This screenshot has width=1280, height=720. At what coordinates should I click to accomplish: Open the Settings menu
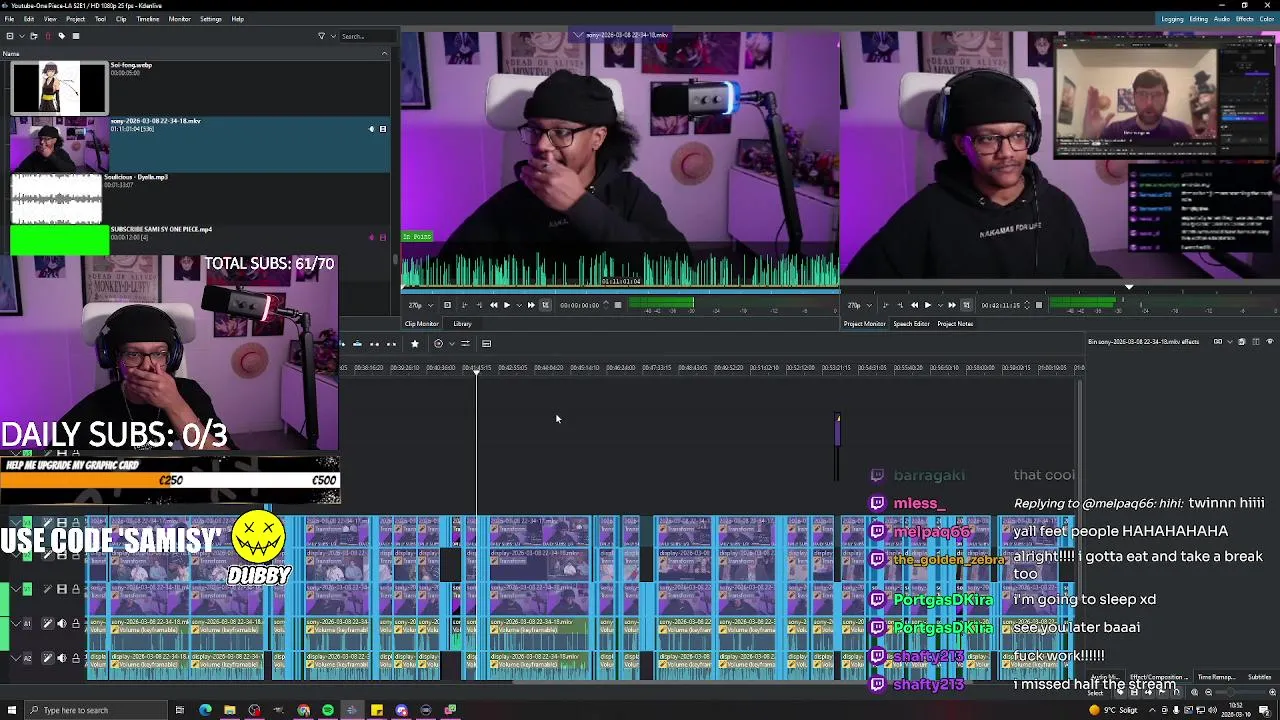[x=210, y=19]
